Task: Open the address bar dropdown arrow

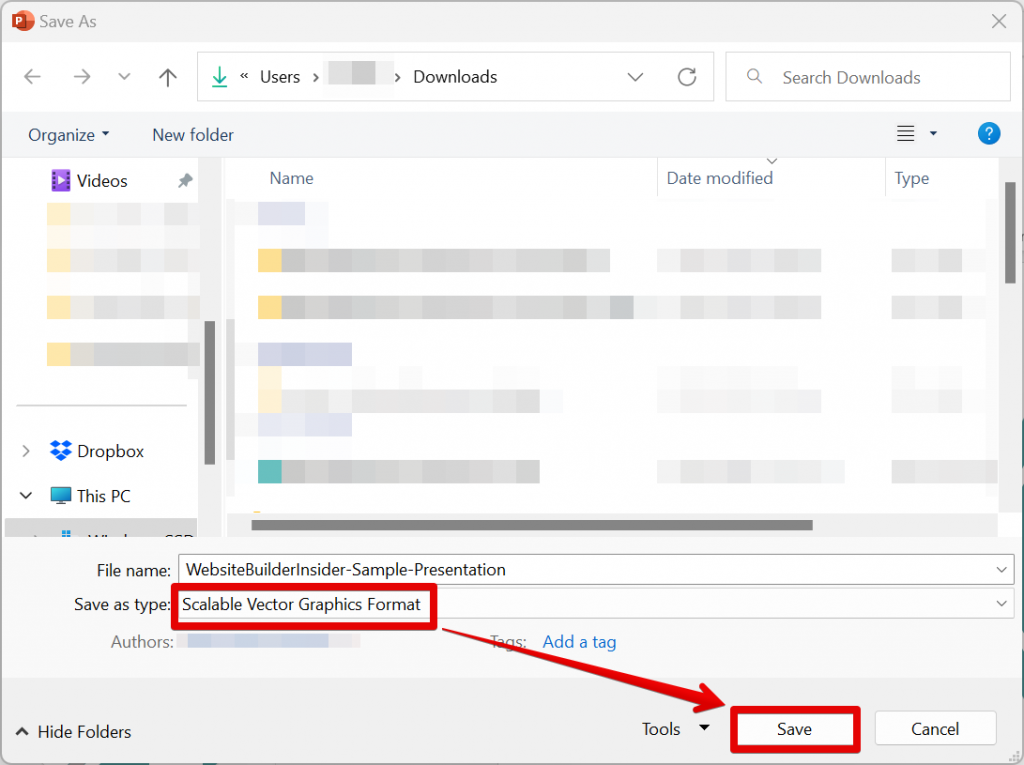Action: 635,76
